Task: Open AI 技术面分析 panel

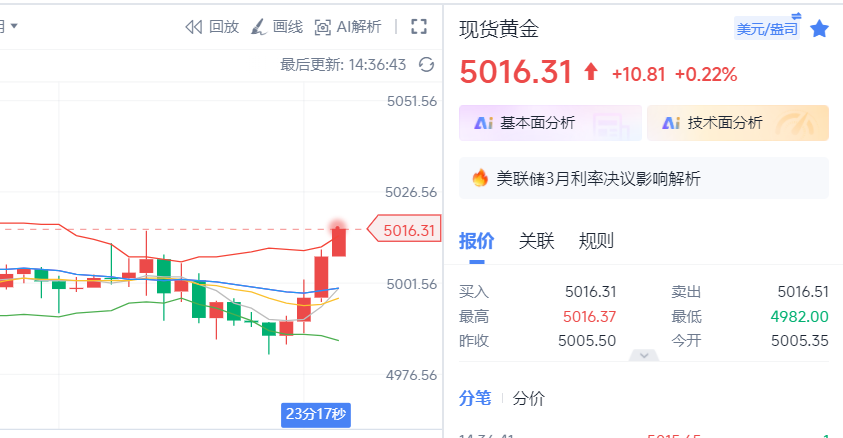Action: [738, 123]
